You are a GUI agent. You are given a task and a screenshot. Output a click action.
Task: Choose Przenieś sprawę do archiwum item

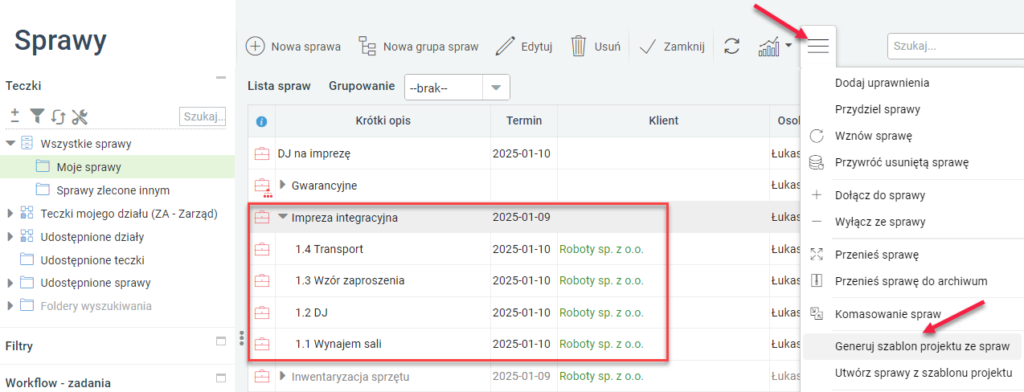(910, 281)
